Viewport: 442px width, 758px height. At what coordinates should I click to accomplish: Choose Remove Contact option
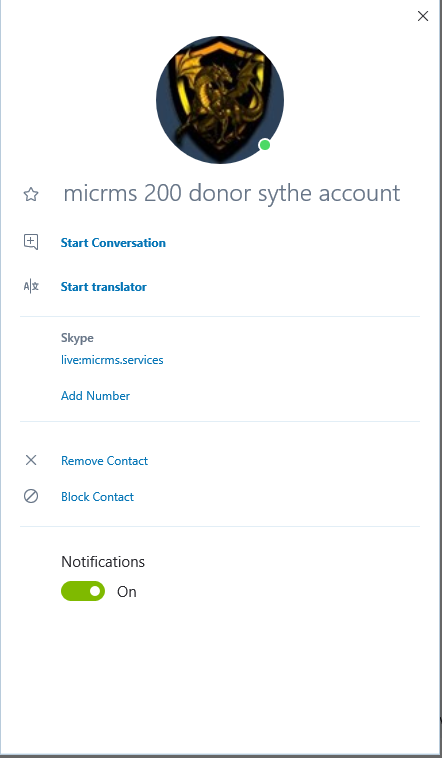pyautogui.click(x=104, y=461)
